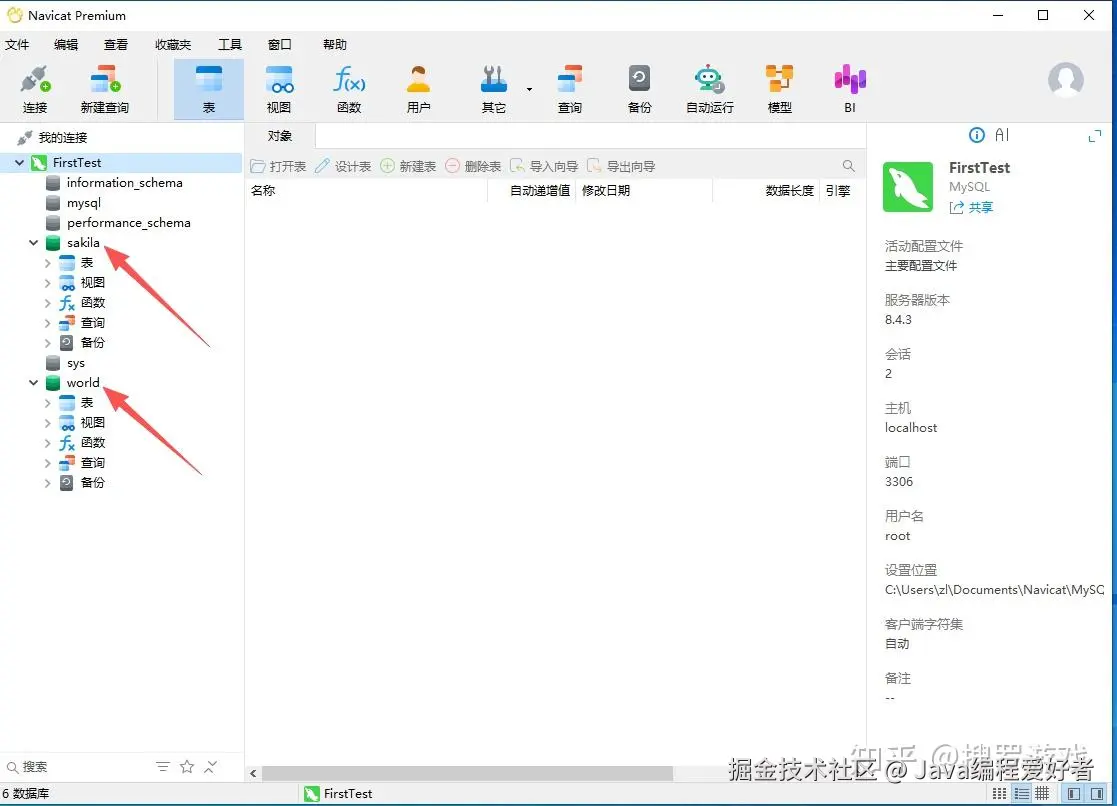Select 查询 under world

click(93, 463)
